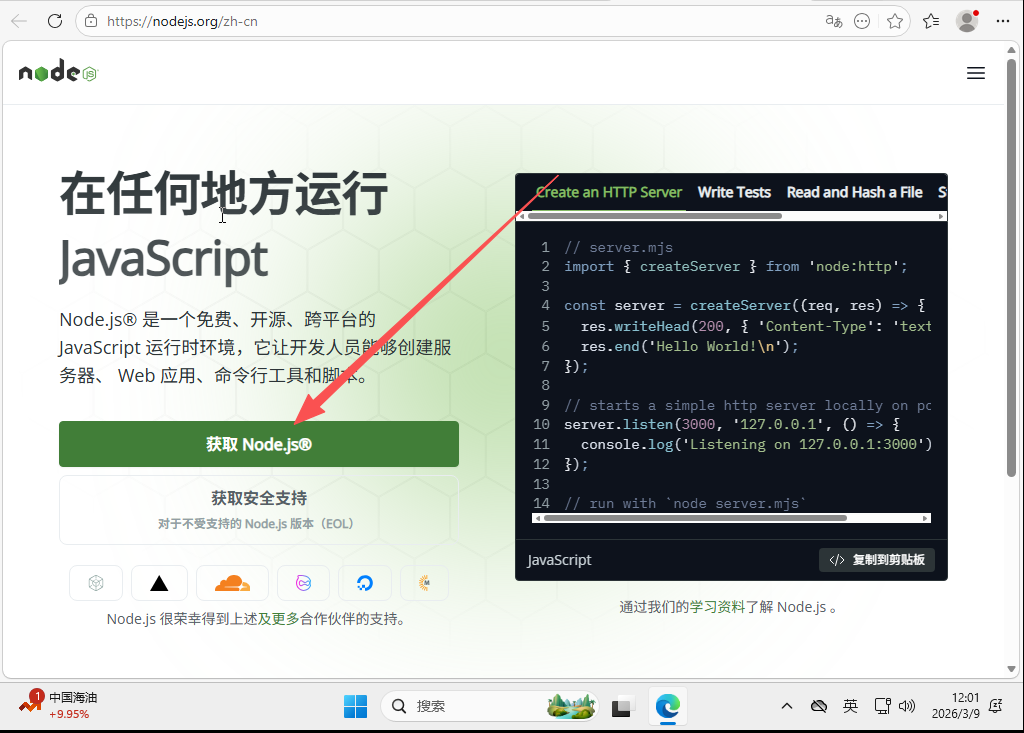Click 复制到剪贴板 to copy code
The image size is (1024, 733).
[877, 560]
